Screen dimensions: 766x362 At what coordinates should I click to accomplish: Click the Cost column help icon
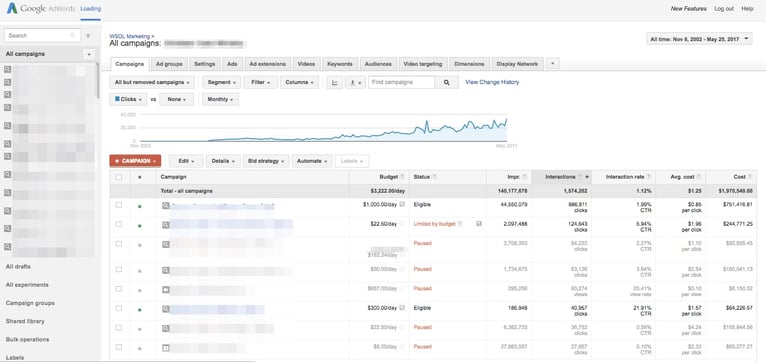749,177
